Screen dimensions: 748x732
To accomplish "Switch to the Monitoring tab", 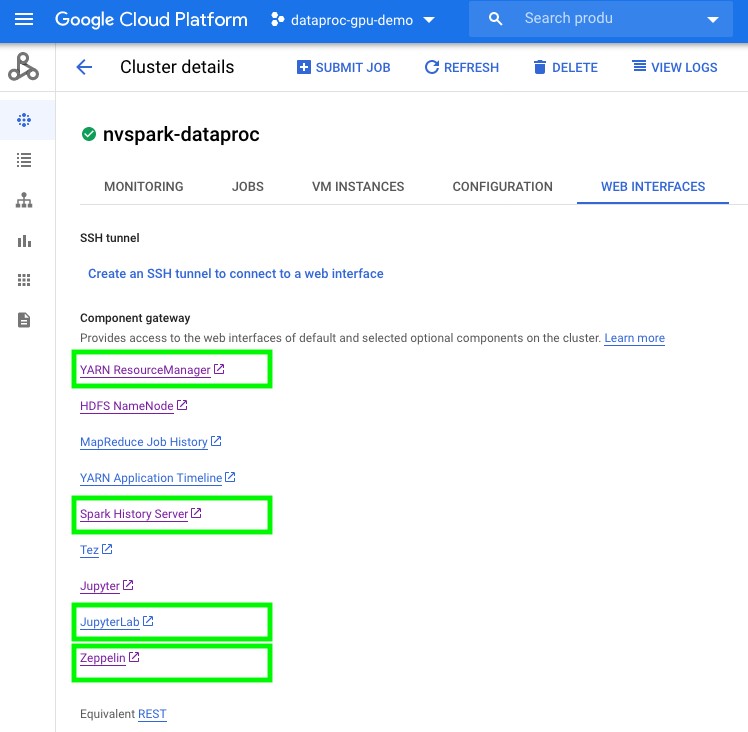I will click(143, 187).
